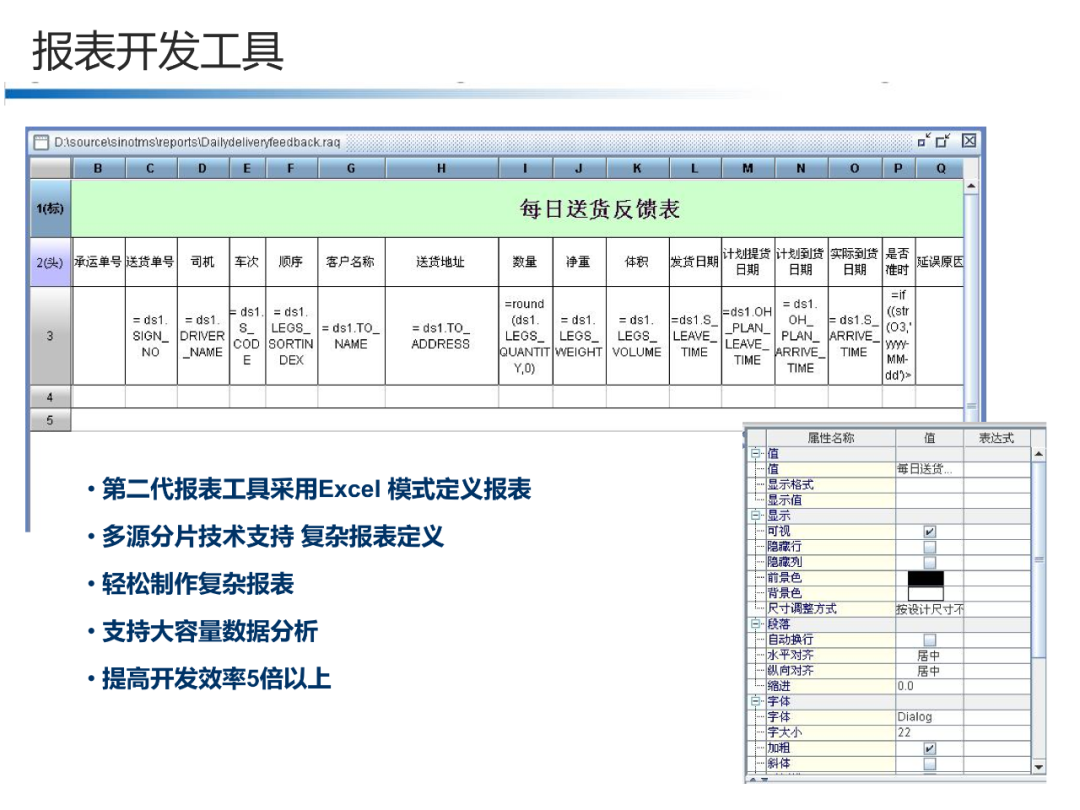Image resolution: width=1080 pixels, height=810 pixels.
Task: Select row header 2(头)
Action: [x=50, y=262]
